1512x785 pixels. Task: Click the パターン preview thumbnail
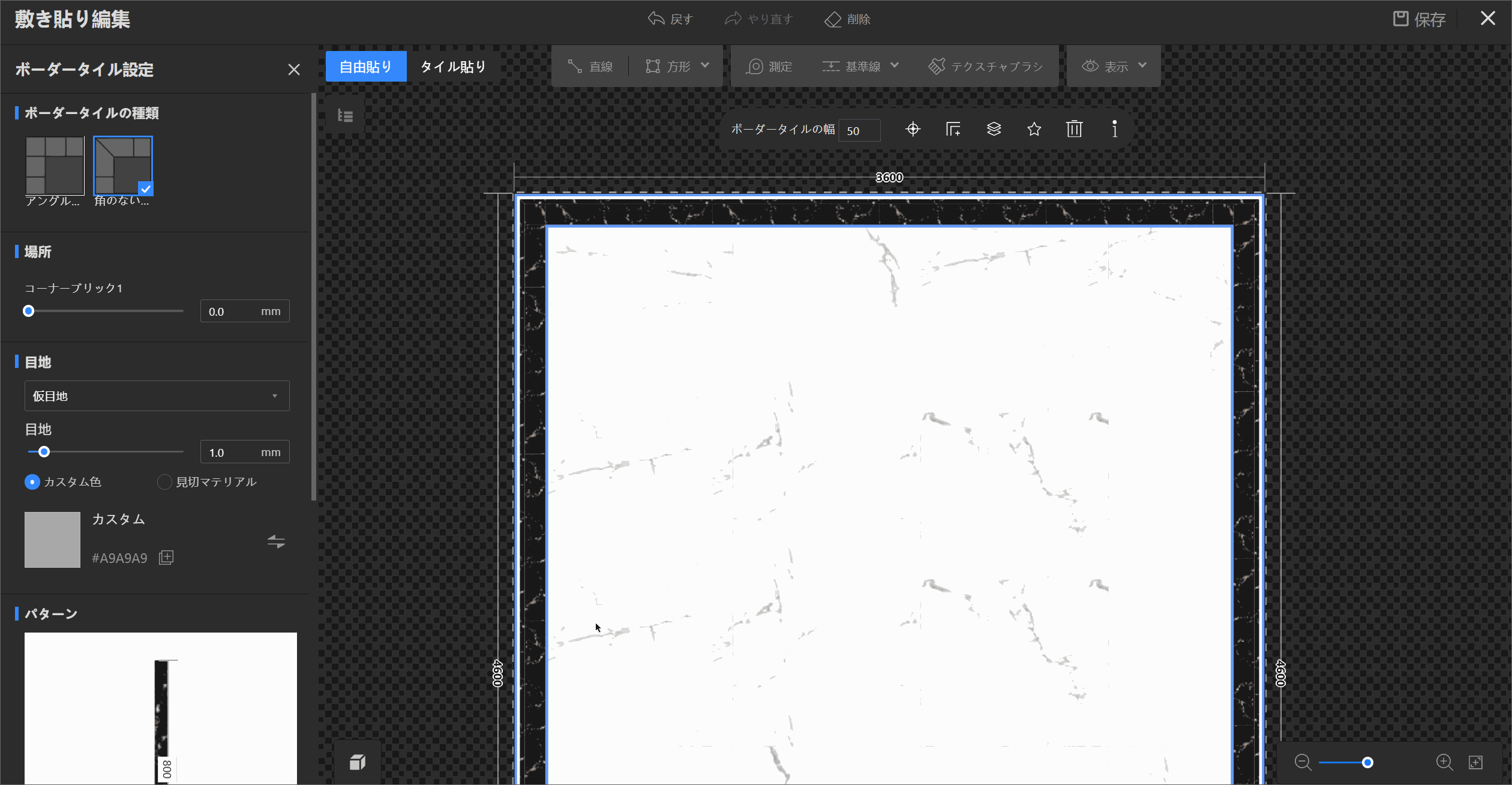161,708
